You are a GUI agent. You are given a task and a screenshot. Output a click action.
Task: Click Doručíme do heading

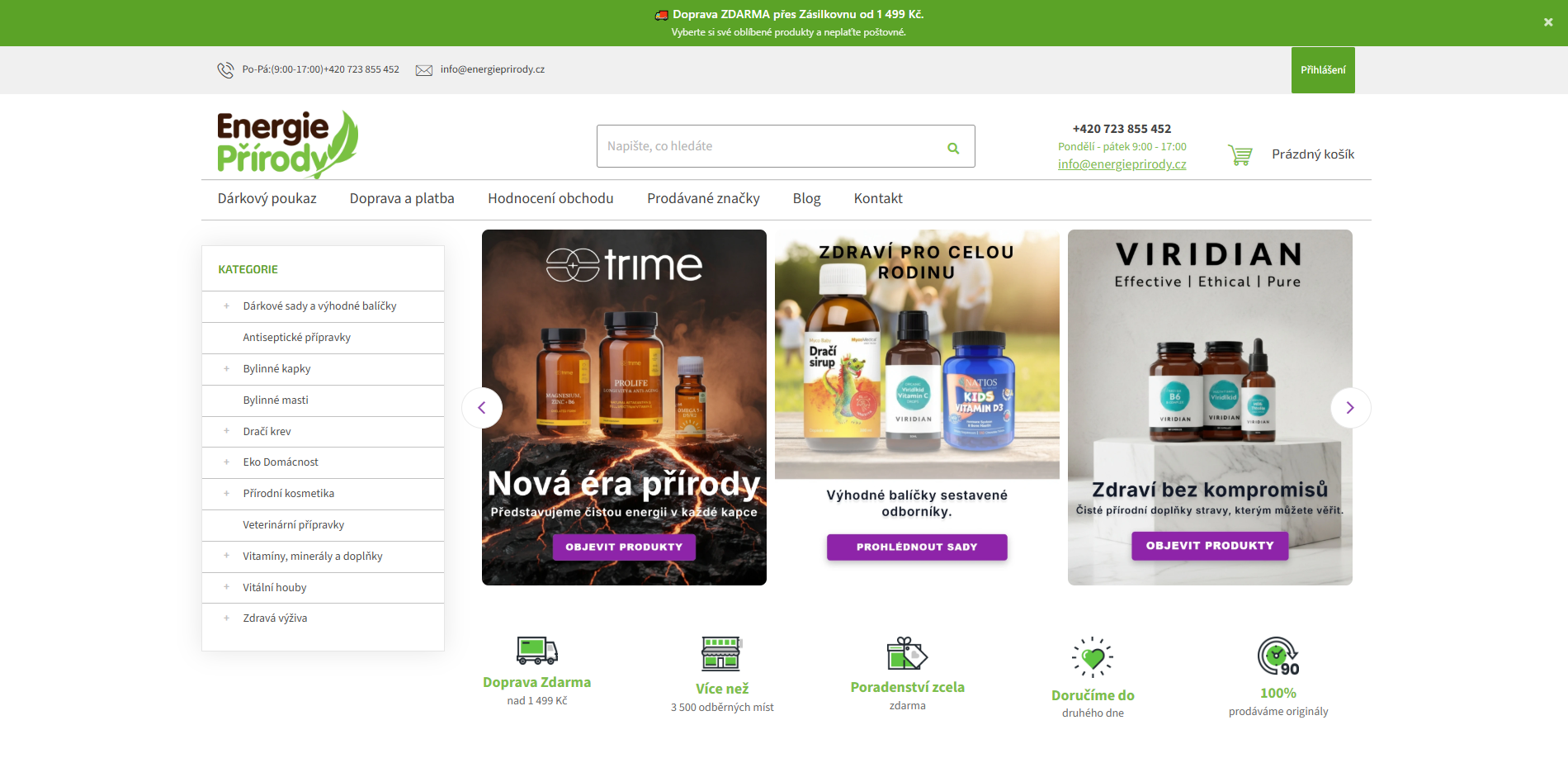point(1093,696)
